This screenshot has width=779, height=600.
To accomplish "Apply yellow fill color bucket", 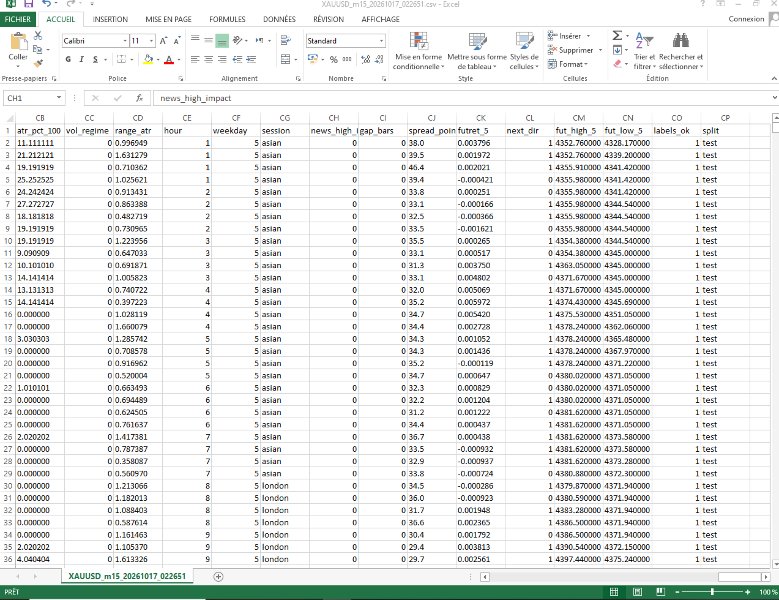I will (148, 59).
